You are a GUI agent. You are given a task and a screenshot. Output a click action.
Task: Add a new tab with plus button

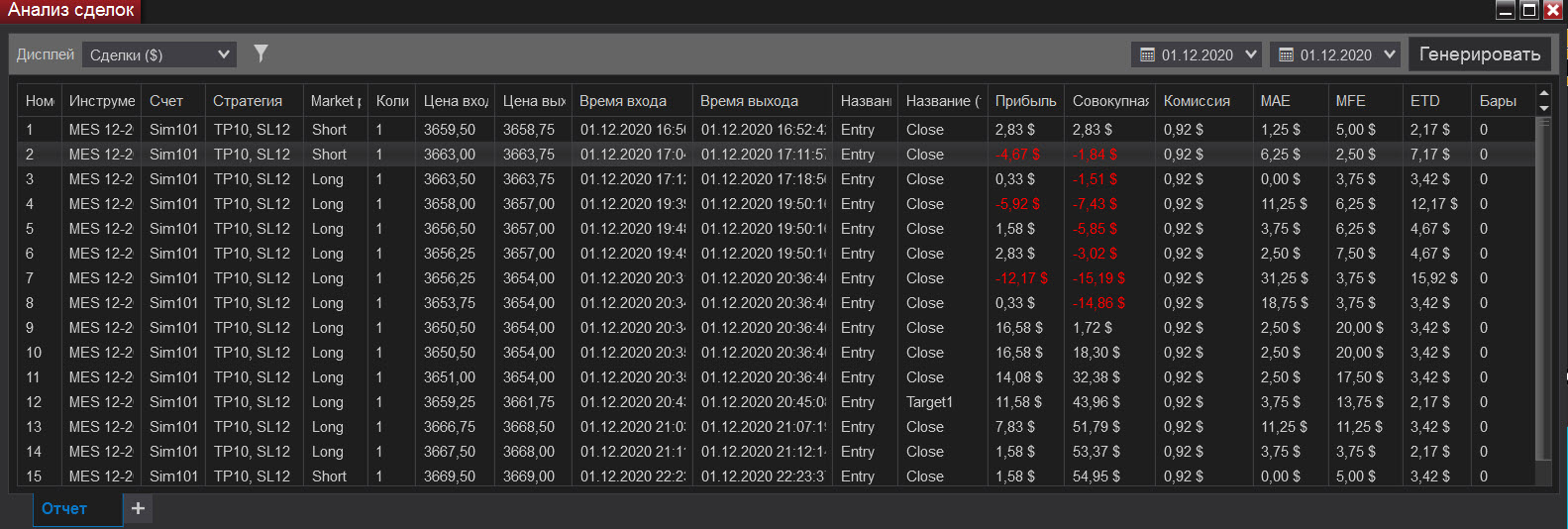coord(138,508)
